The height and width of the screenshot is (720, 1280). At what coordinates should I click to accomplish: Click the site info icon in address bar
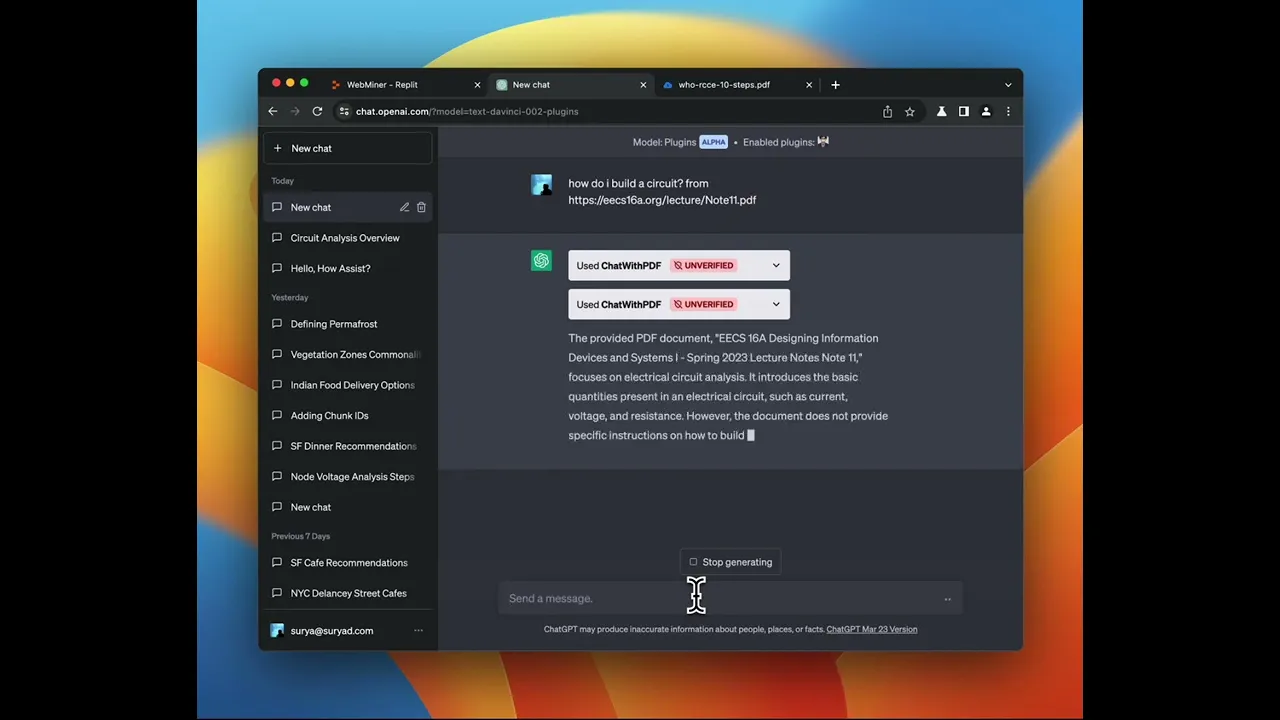[344, 112]
